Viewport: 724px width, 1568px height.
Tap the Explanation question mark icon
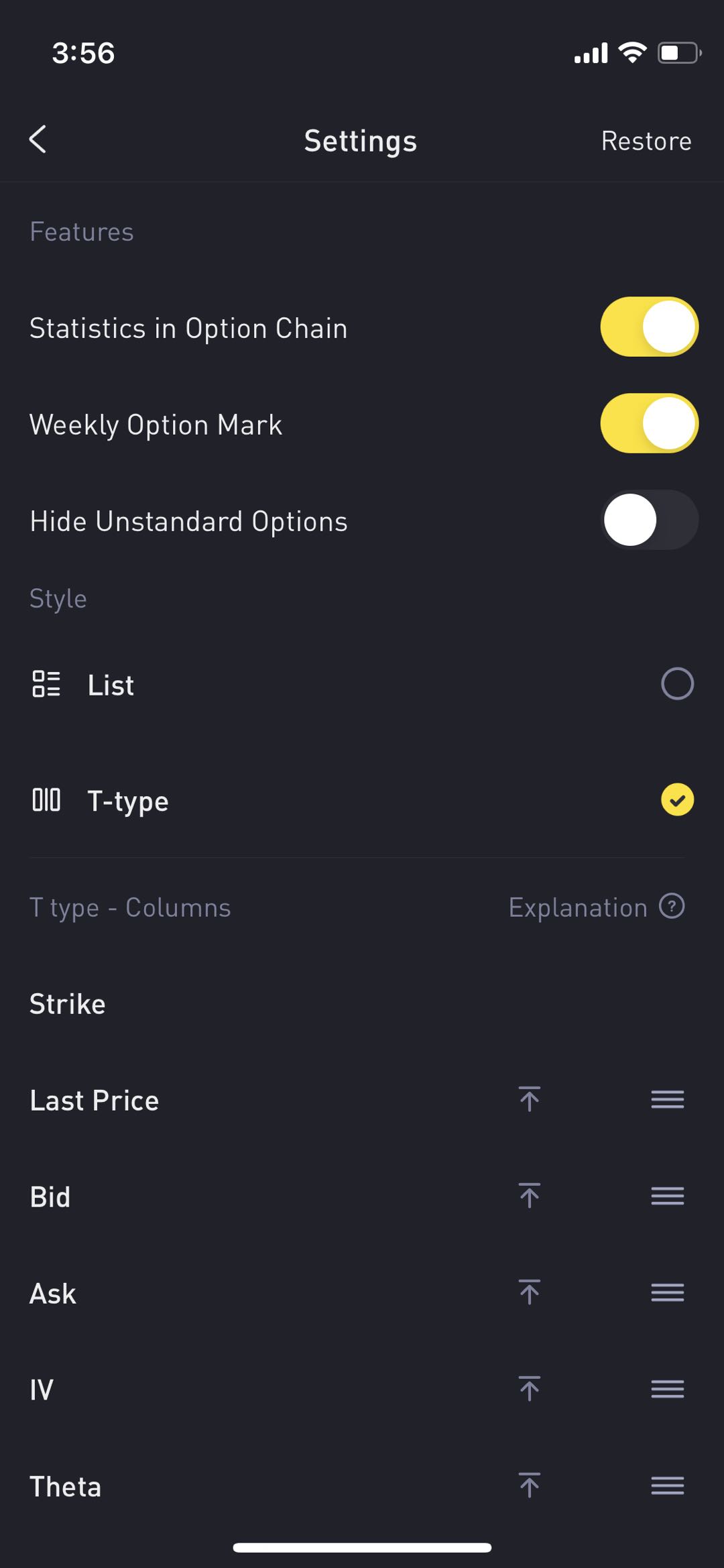coord(672,906)
